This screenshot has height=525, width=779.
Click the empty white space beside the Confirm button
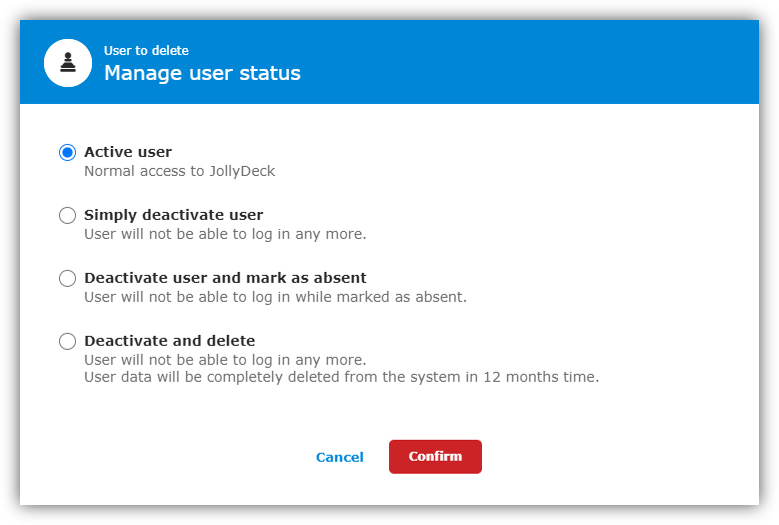tap(596, 456)
